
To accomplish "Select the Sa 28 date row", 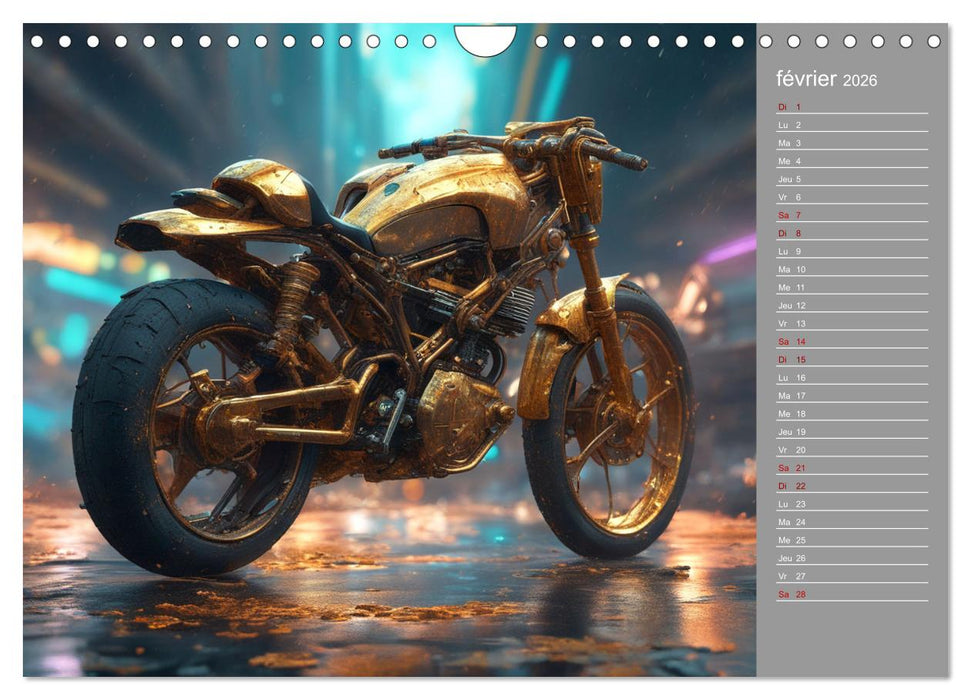I will (851, 594).
